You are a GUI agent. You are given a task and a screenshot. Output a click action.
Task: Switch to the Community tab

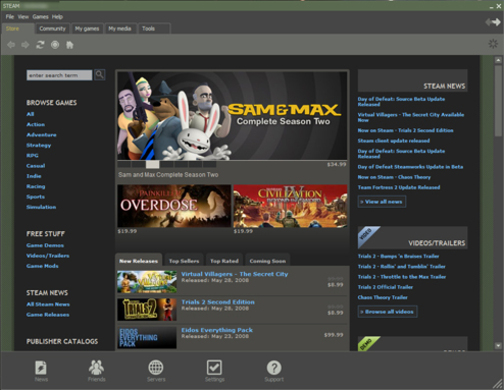52,29
